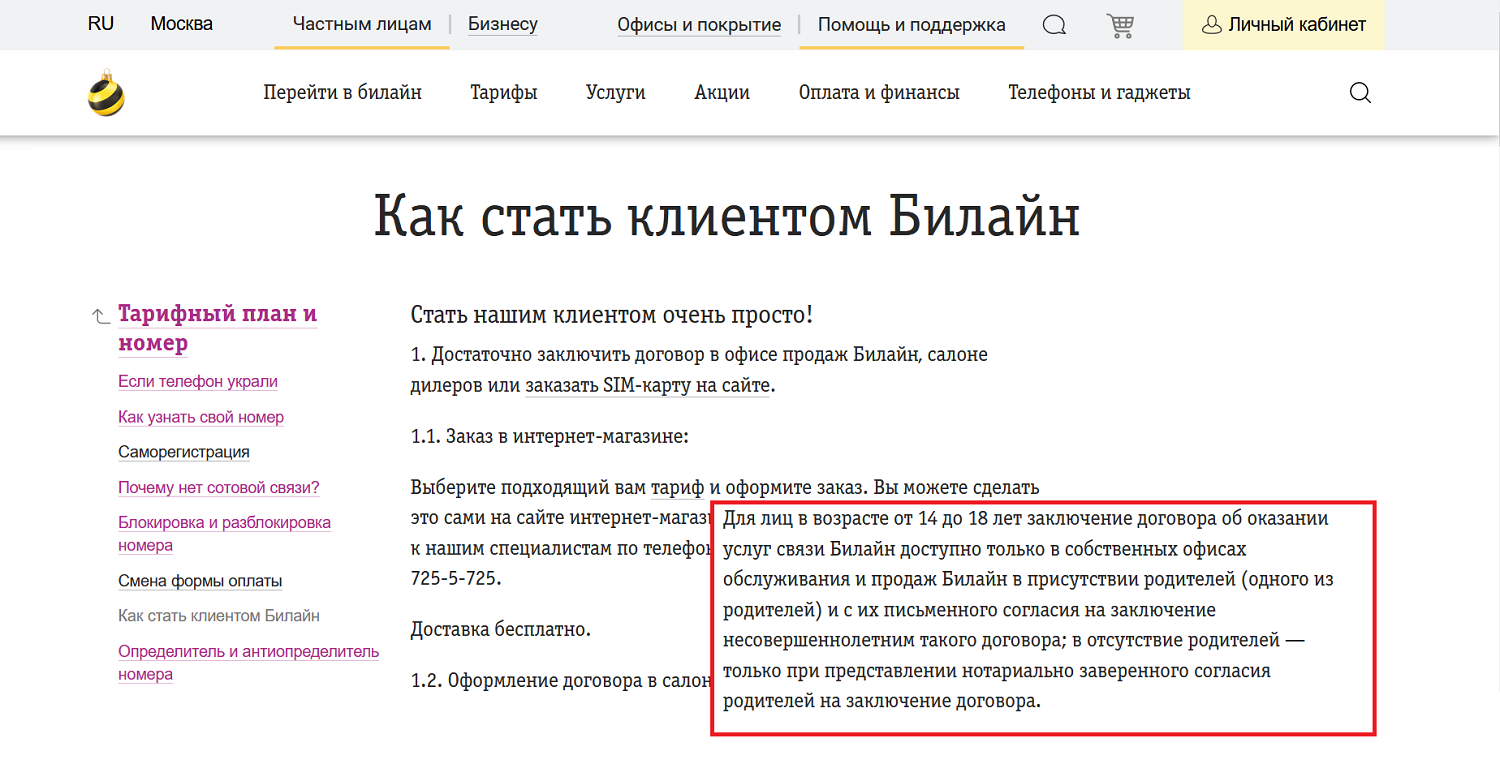Open Помощь и поддержка

tap(912, 25)
